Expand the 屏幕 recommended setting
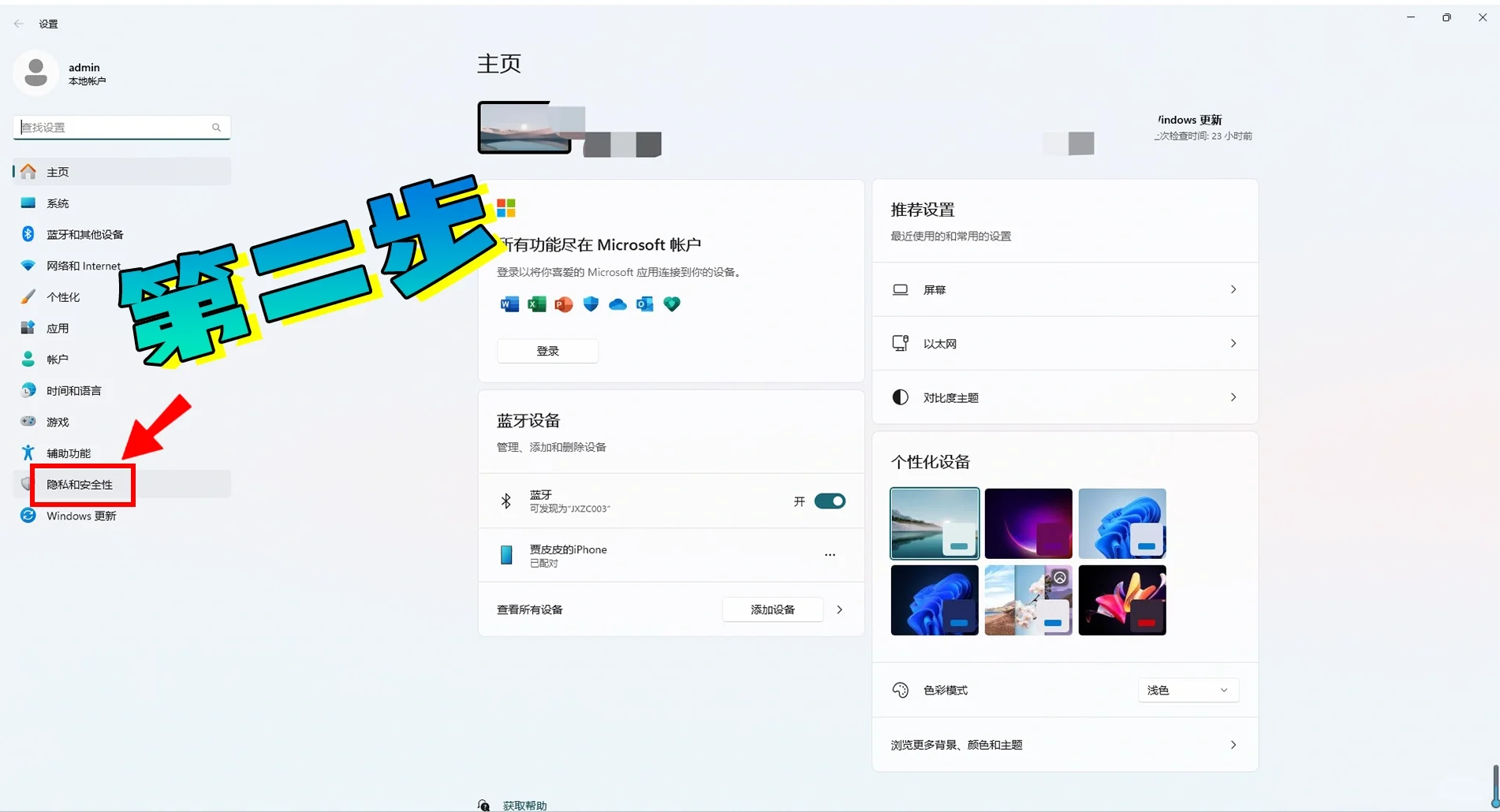 [x=1065, y=289]
